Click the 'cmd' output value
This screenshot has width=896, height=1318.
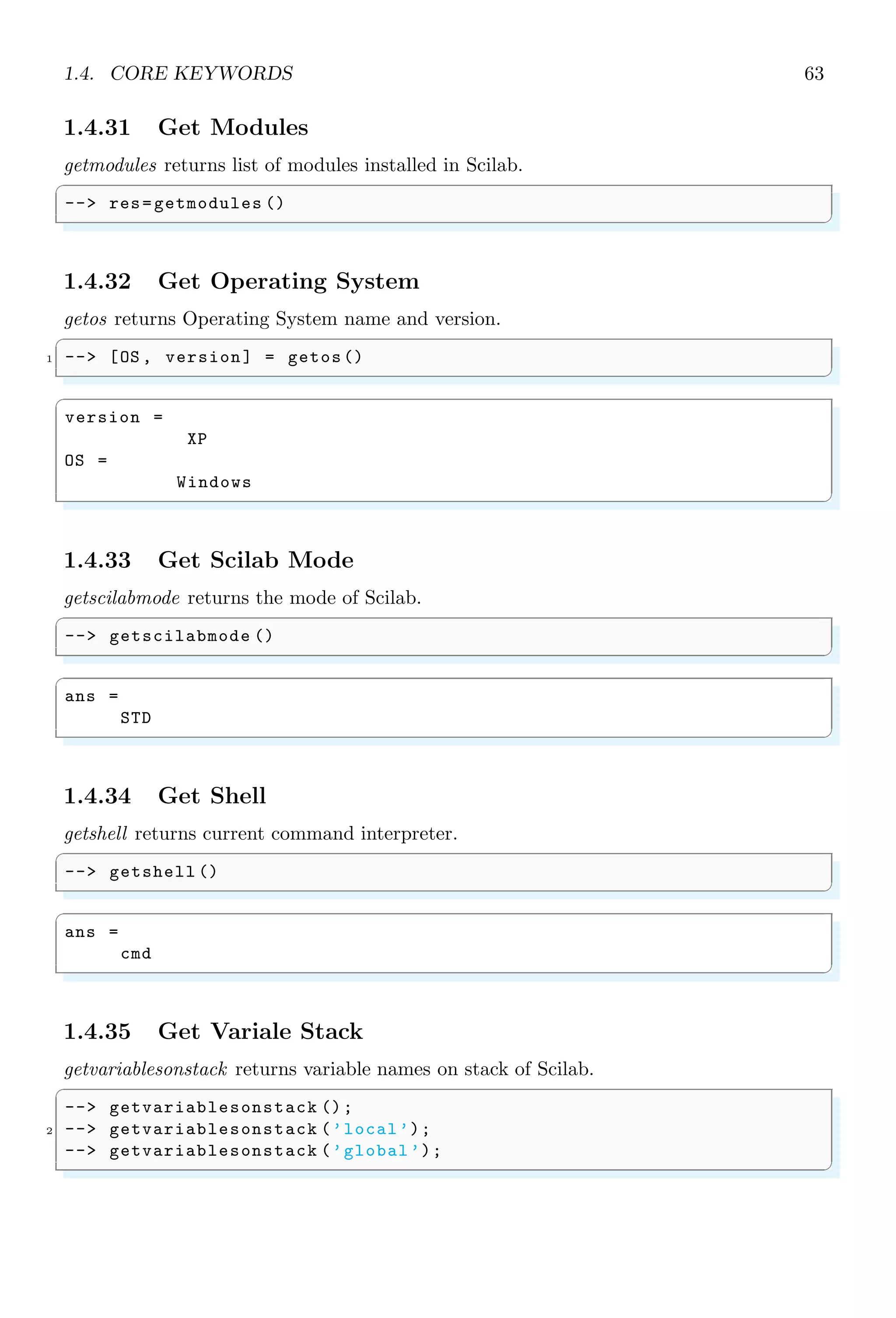pyautogui.click(x=136, y=954)
